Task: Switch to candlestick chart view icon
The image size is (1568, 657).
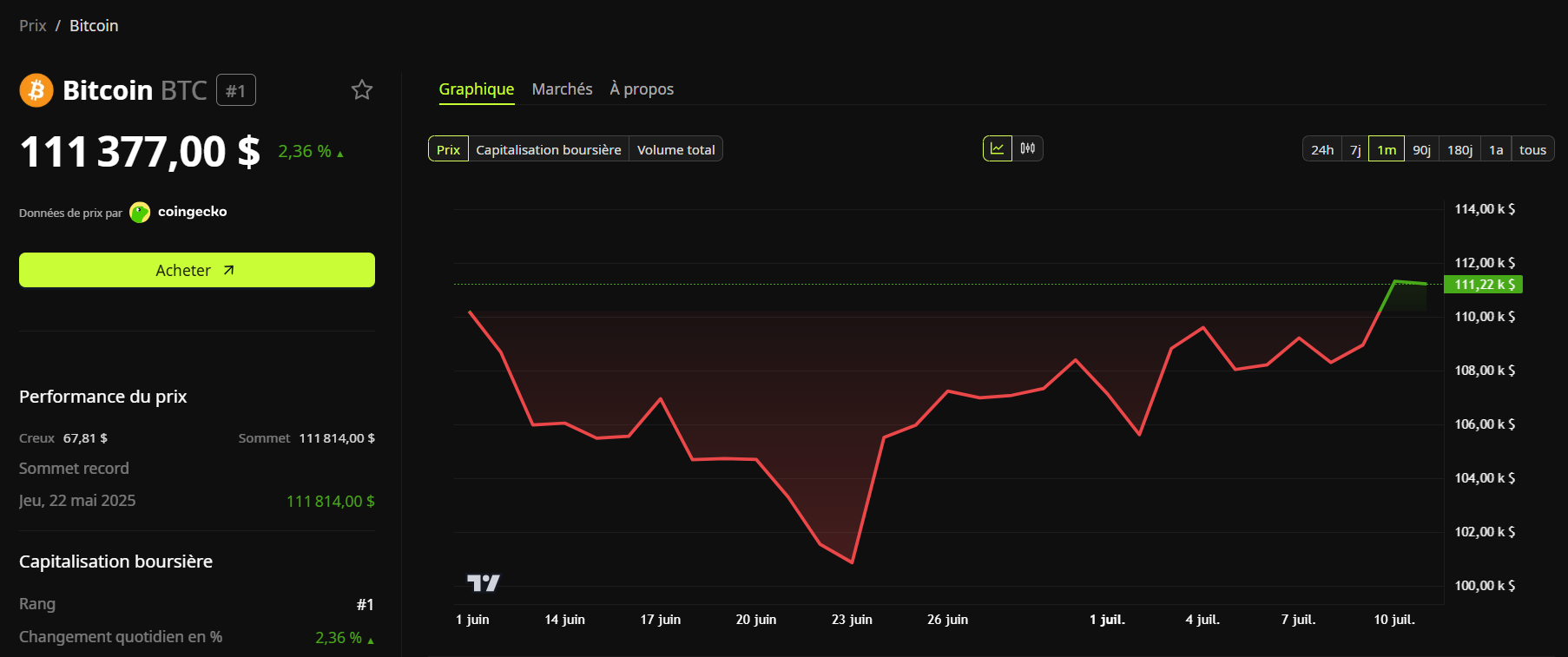Action: pos(1028,148)
